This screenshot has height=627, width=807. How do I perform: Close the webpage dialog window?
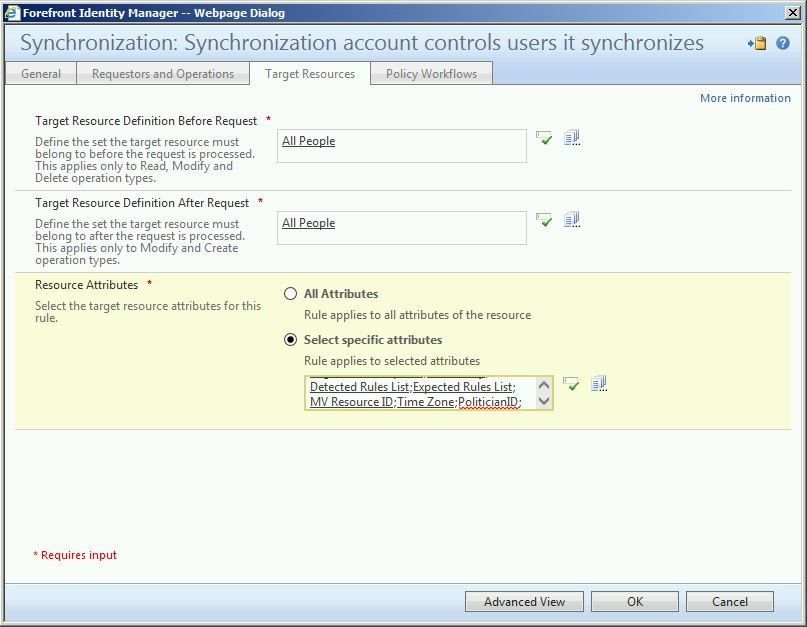793,13
